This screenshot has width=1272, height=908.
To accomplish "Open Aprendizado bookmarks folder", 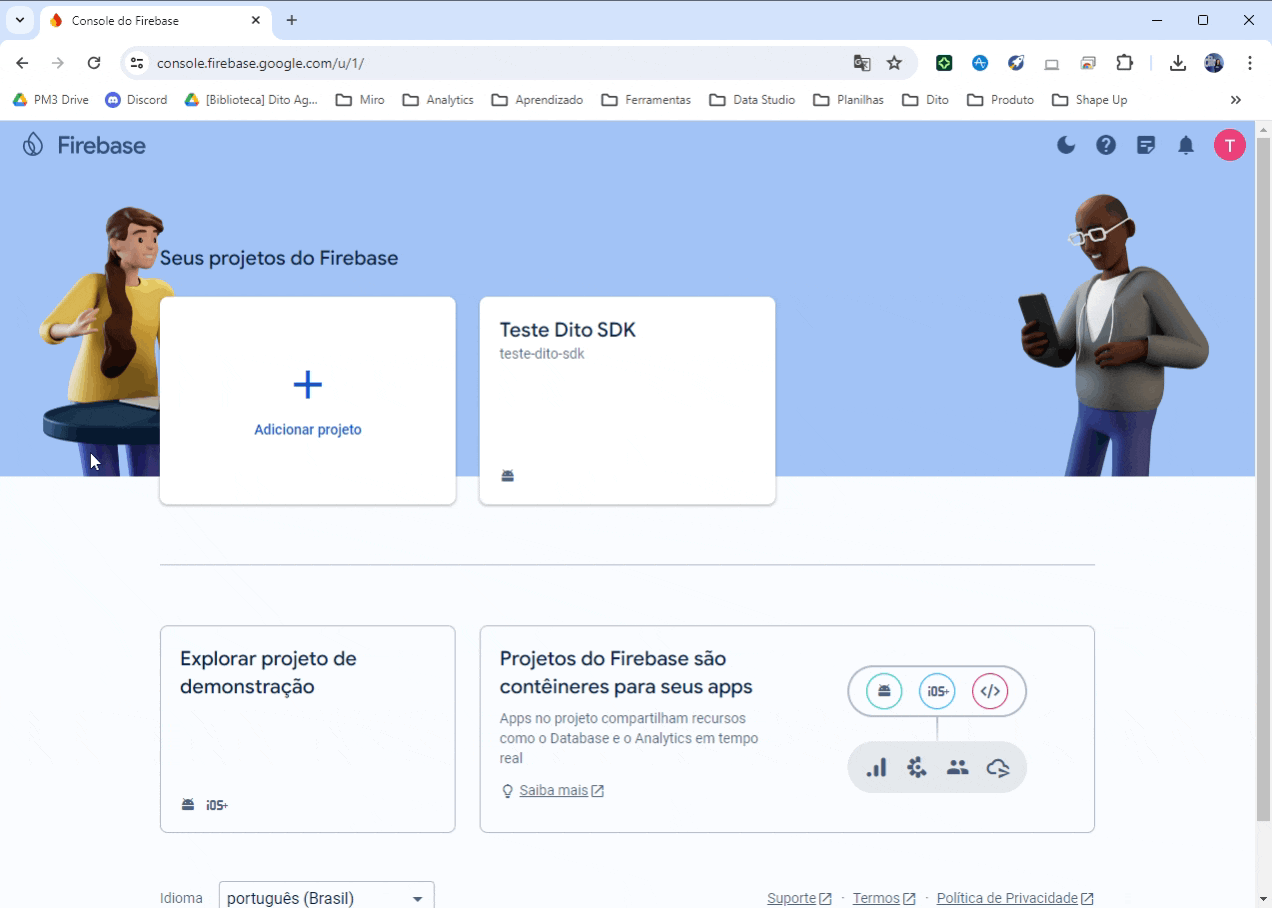I will (x=537, y=100).
